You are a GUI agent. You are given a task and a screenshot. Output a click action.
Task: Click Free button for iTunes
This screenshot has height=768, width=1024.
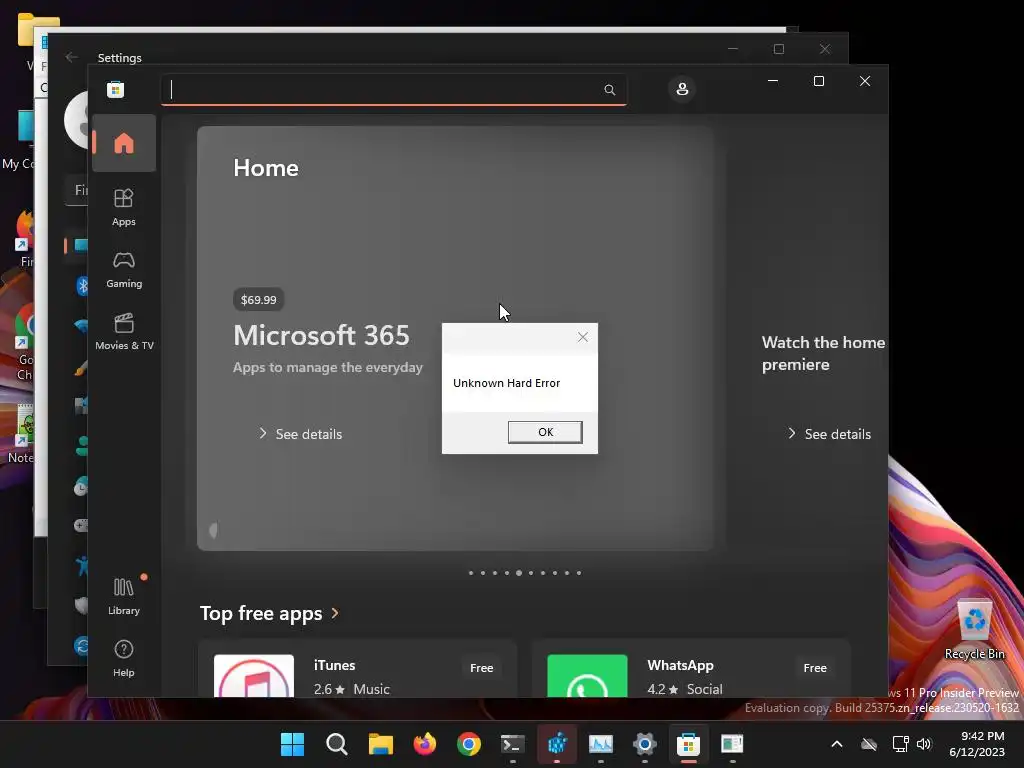coord(481,668)
